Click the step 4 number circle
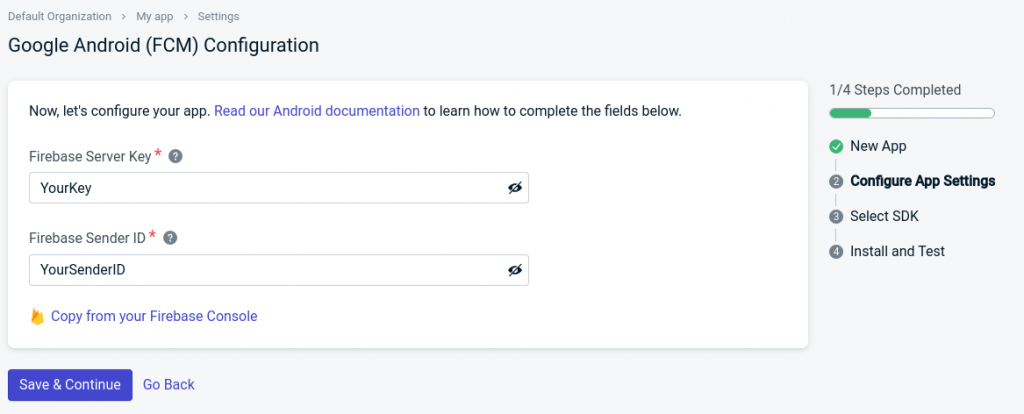1024x414 pixels. tap(836, 252)
